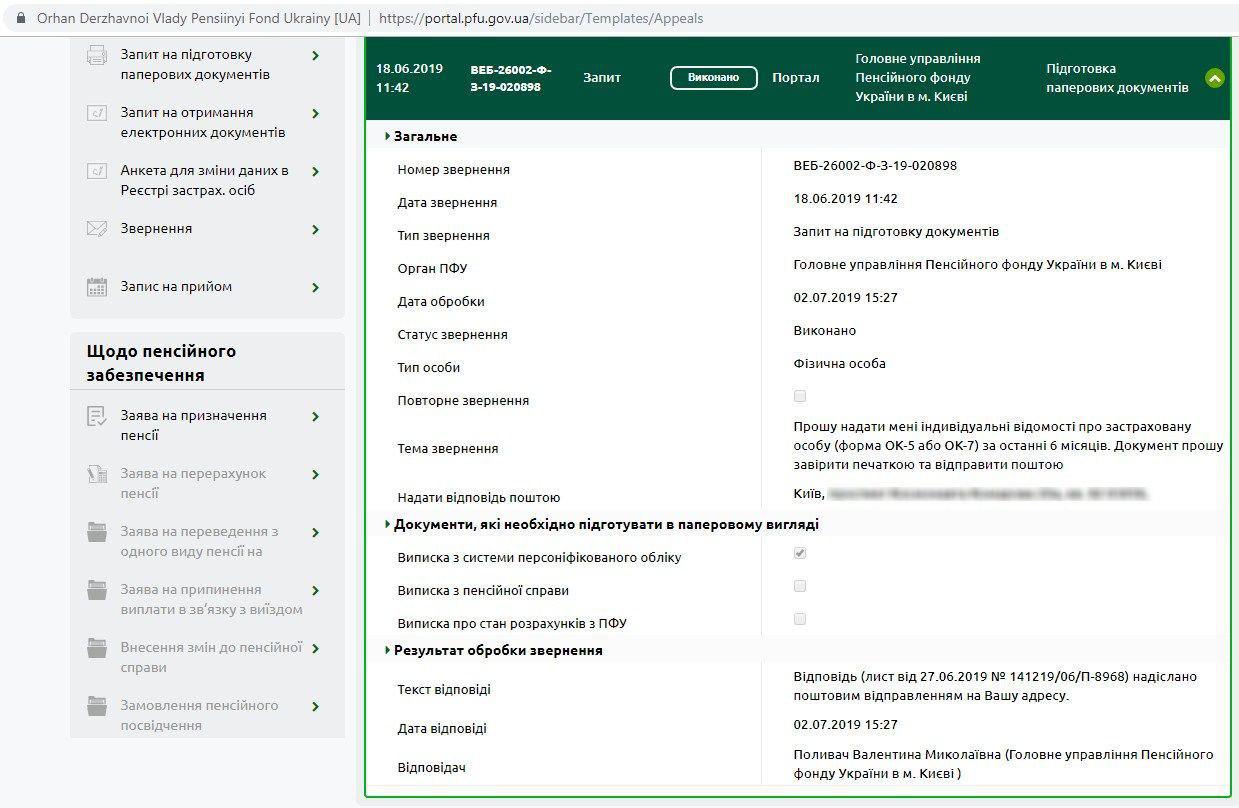Expand arrow for Внесення змін до пенсійної справи
The image size is (1239, 808).
[316, 648]
